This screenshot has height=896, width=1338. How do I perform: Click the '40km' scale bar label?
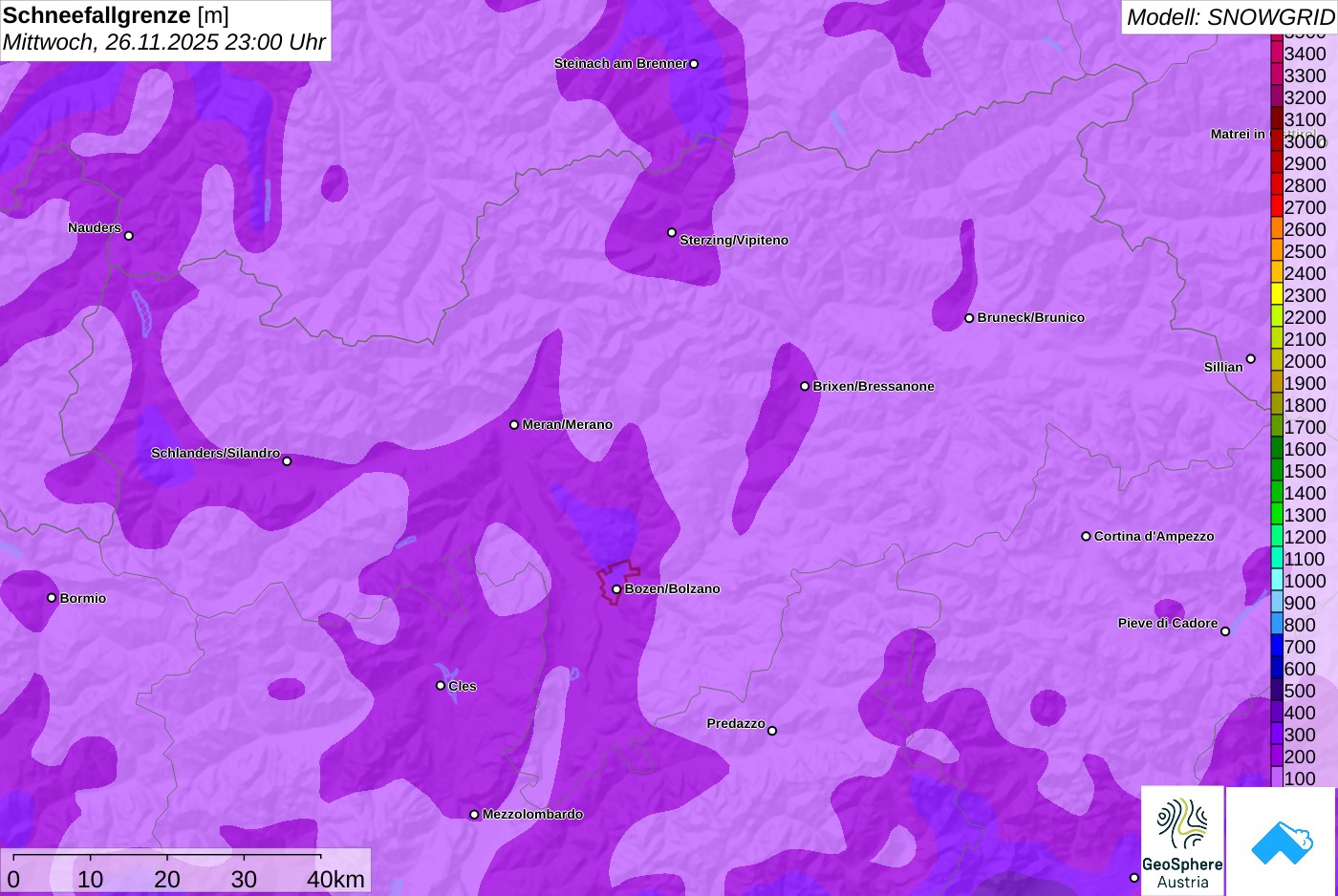pyautogui.click(x=335, y=880)
